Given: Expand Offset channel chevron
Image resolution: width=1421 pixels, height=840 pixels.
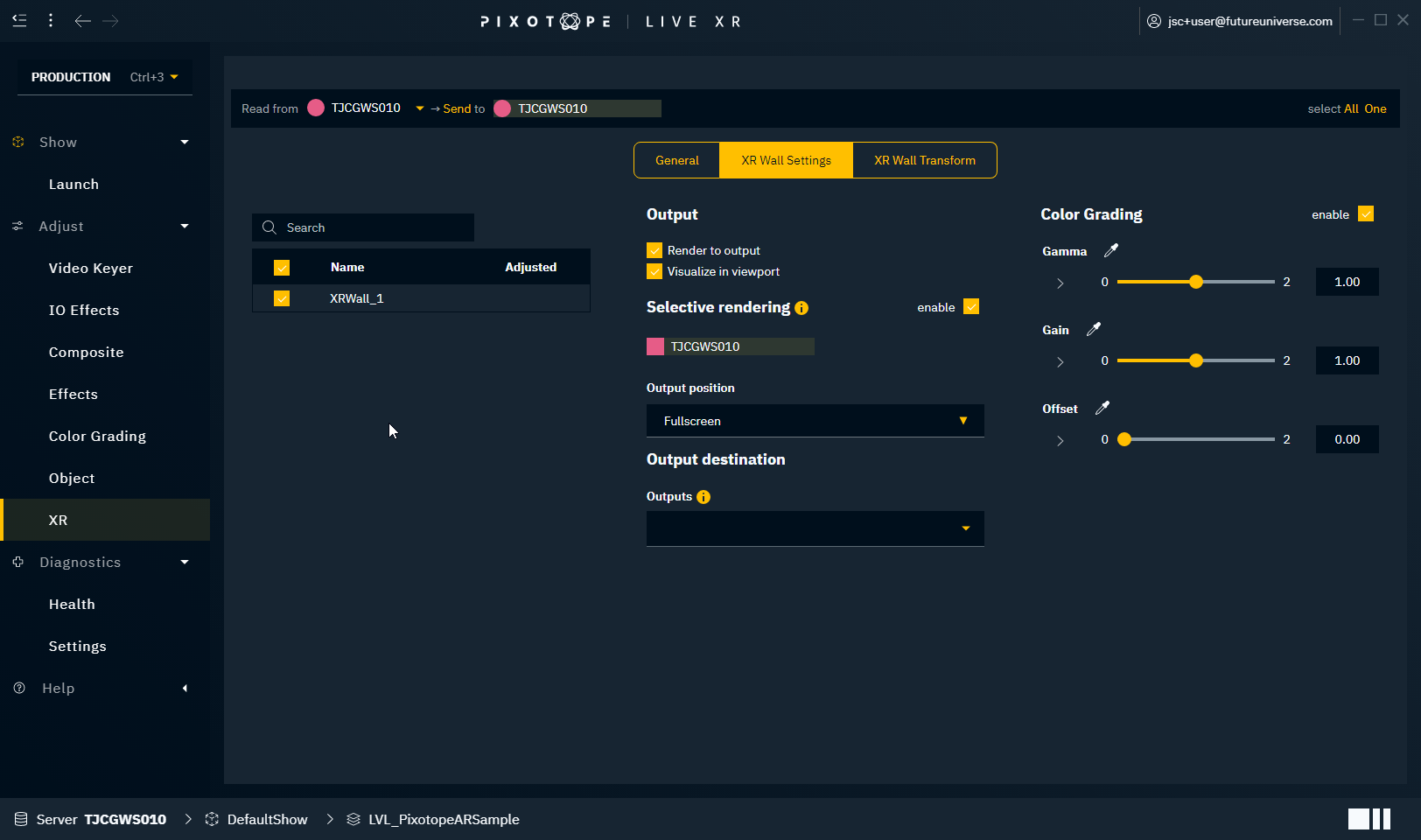Looking at the screenshot, I should click(x=1060, y=441).
